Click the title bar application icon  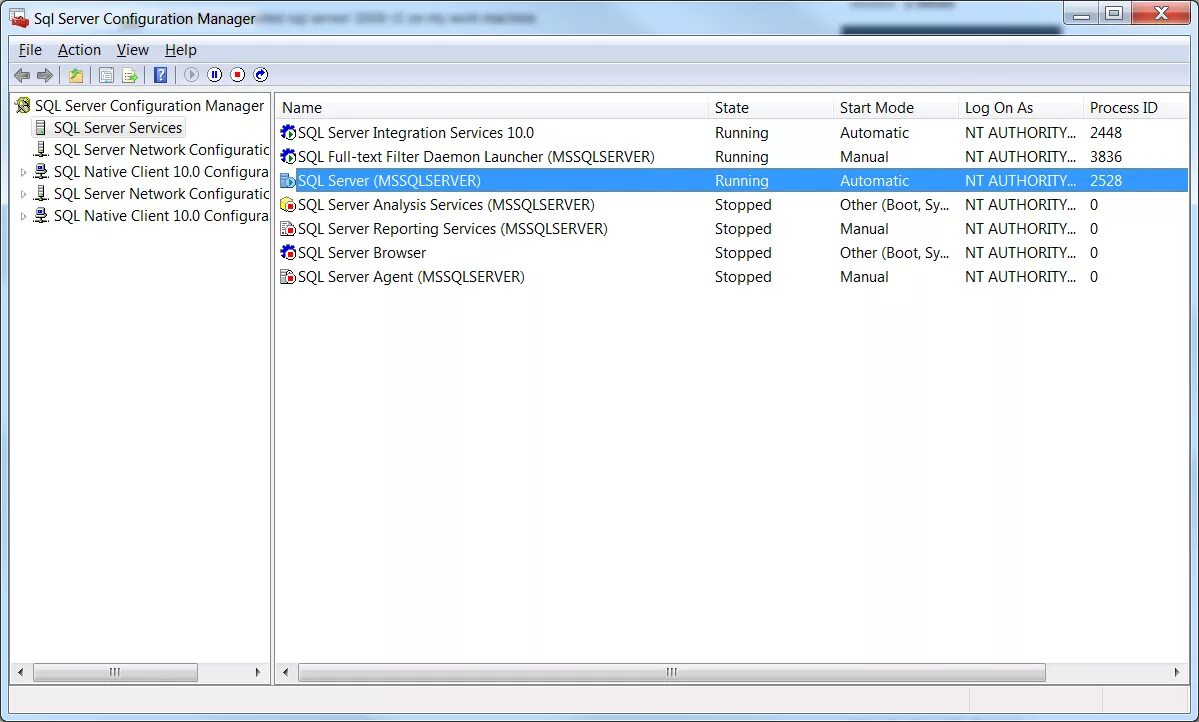point(19,18)
